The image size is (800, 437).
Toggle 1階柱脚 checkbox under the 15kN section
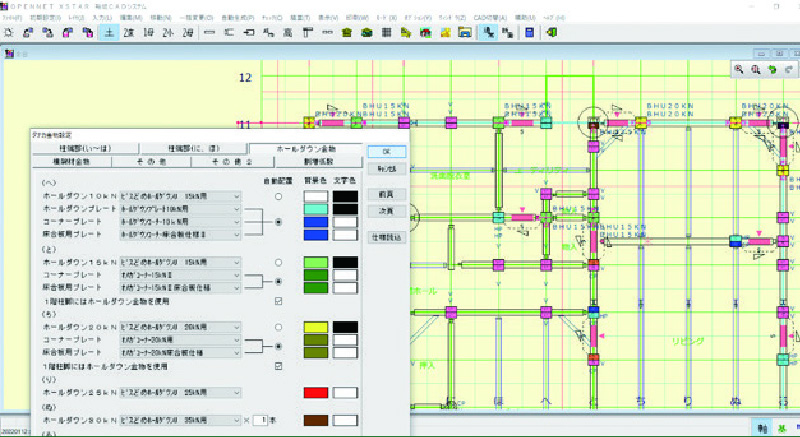(279, 300)
